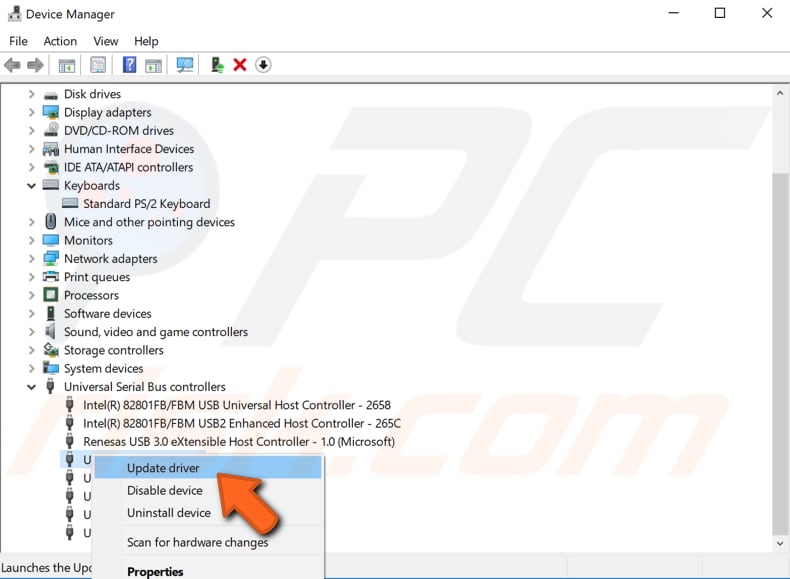The width and height of the screenshot is (790, 579).
Task: Click the Sound, video and game controllers speaker icon
Action: 50,331
